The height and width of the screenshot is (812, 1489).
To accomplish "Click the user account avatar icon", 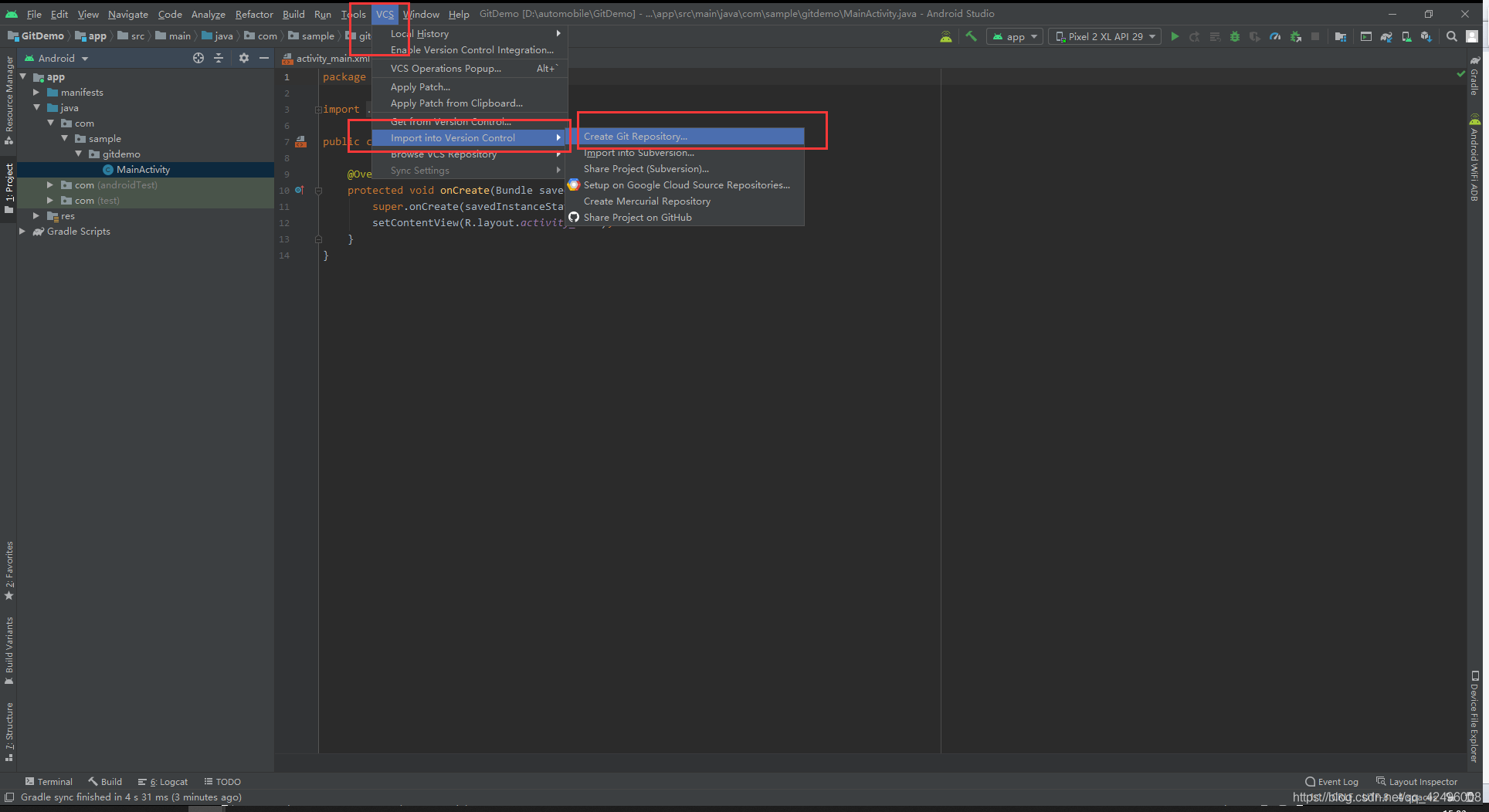I will pyautogui.click(x=1472, y=36).
